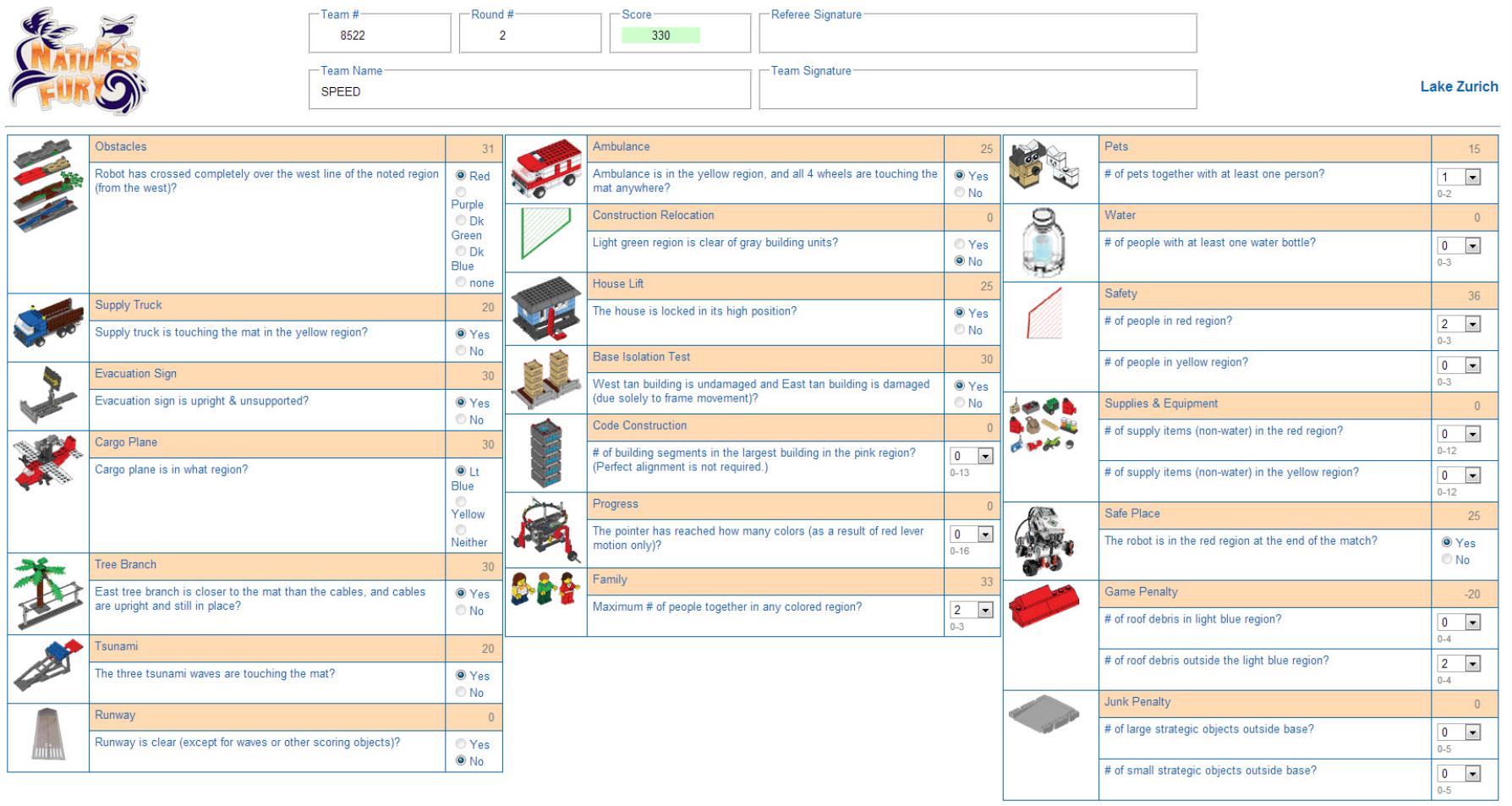Screen dimensions: 1512x806
Task: Choose Yellow region for Cargo Plane
Action: (x=461, y=502)
